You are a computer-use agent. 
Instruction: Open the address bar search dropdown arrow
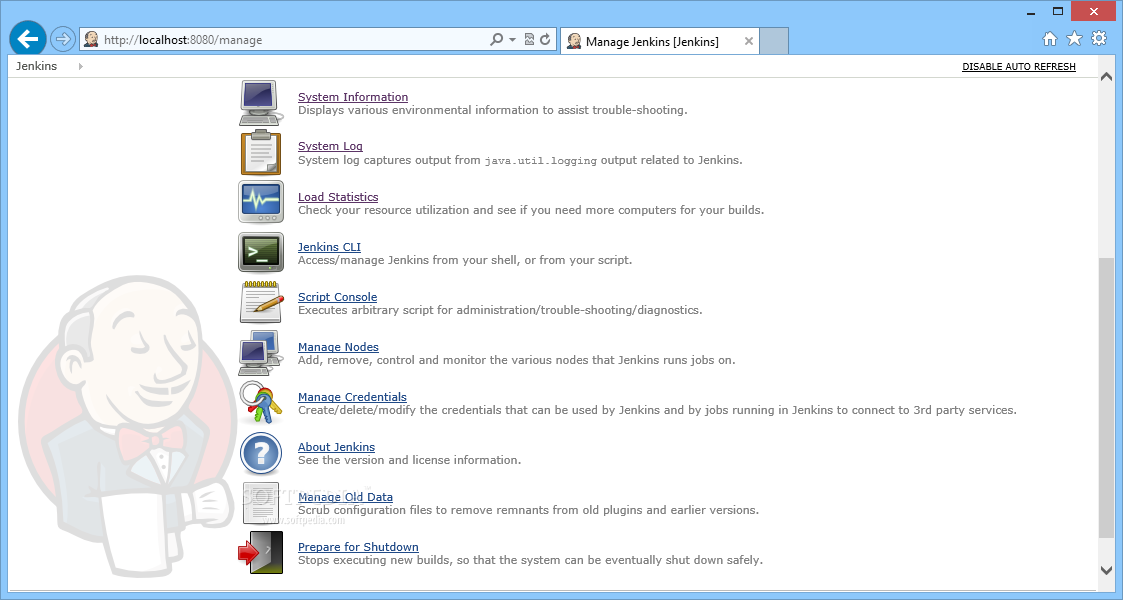pos(512,40)
